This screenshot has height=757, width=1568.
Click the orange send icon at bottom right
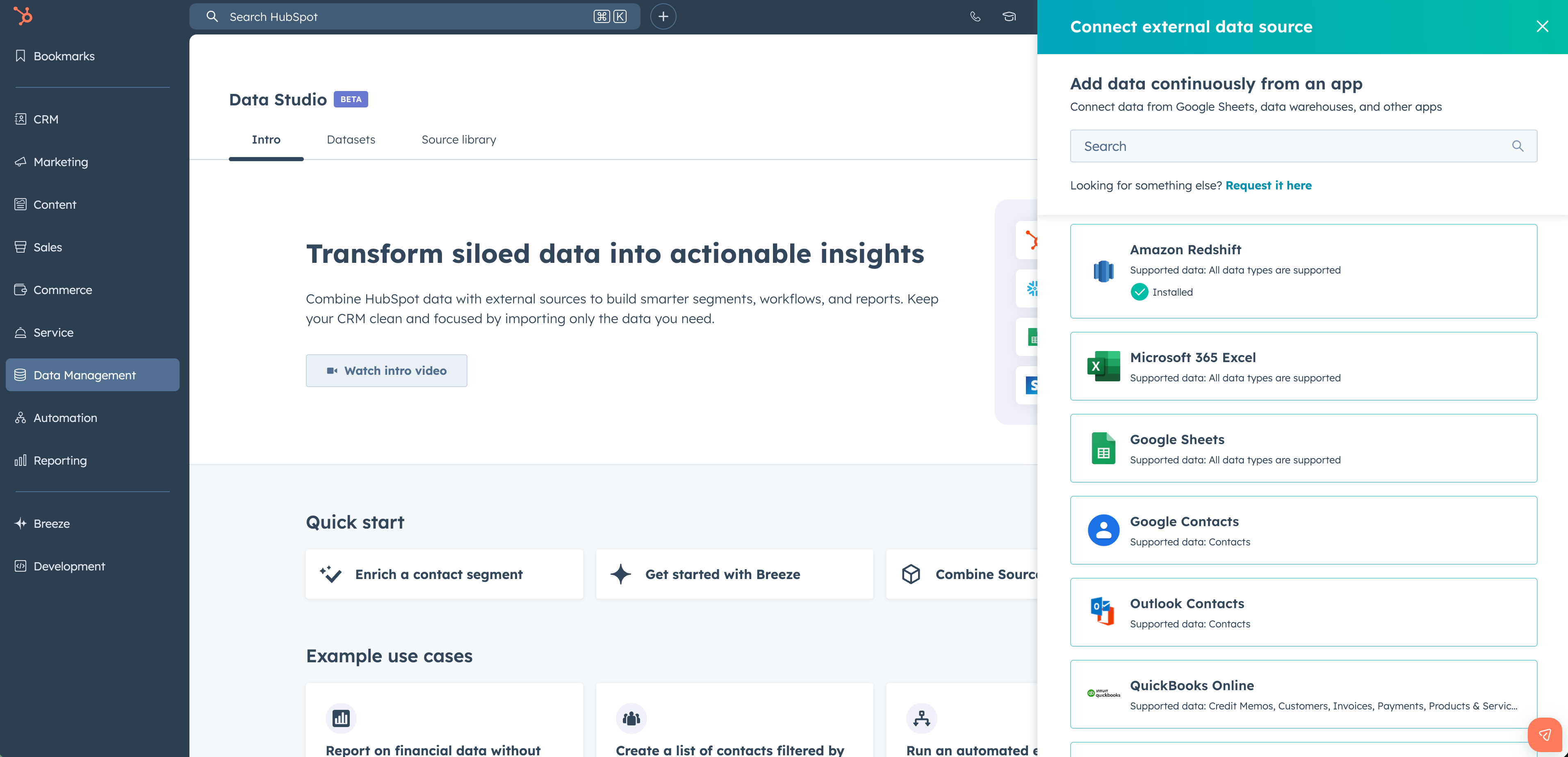pos(1545,734)
